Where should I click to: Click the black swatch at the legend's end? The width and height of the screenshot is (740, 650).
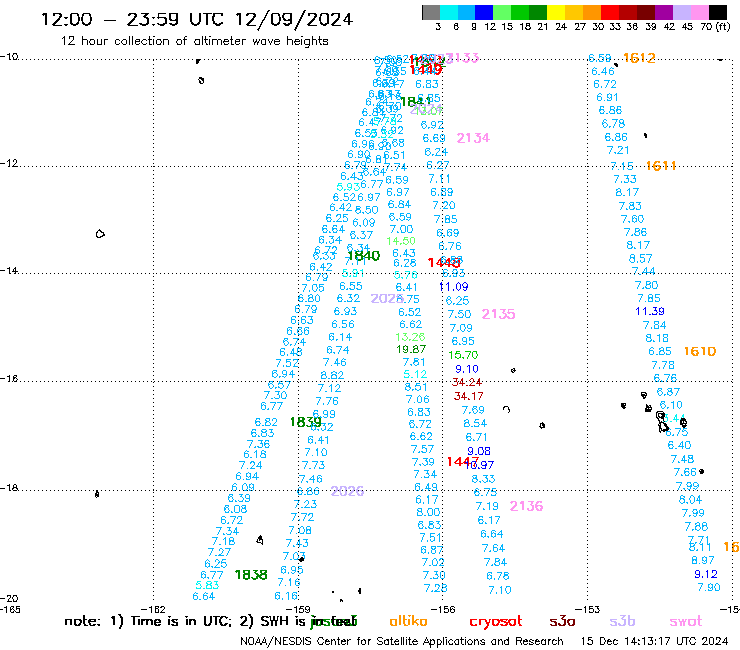point(718,12)
